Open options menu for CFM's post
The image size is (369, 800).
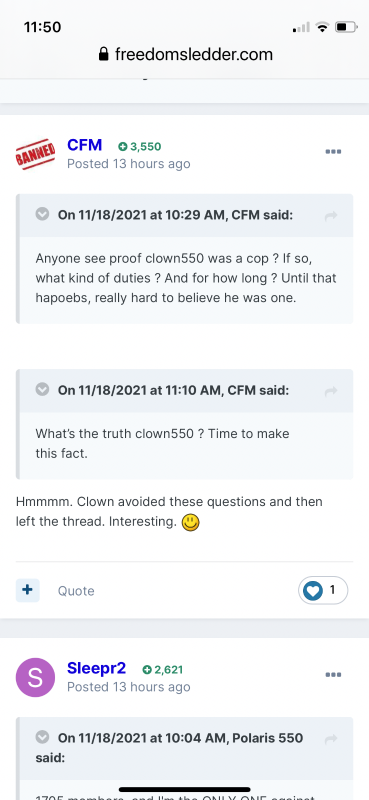pyautogui.click(x=333, y=152)
